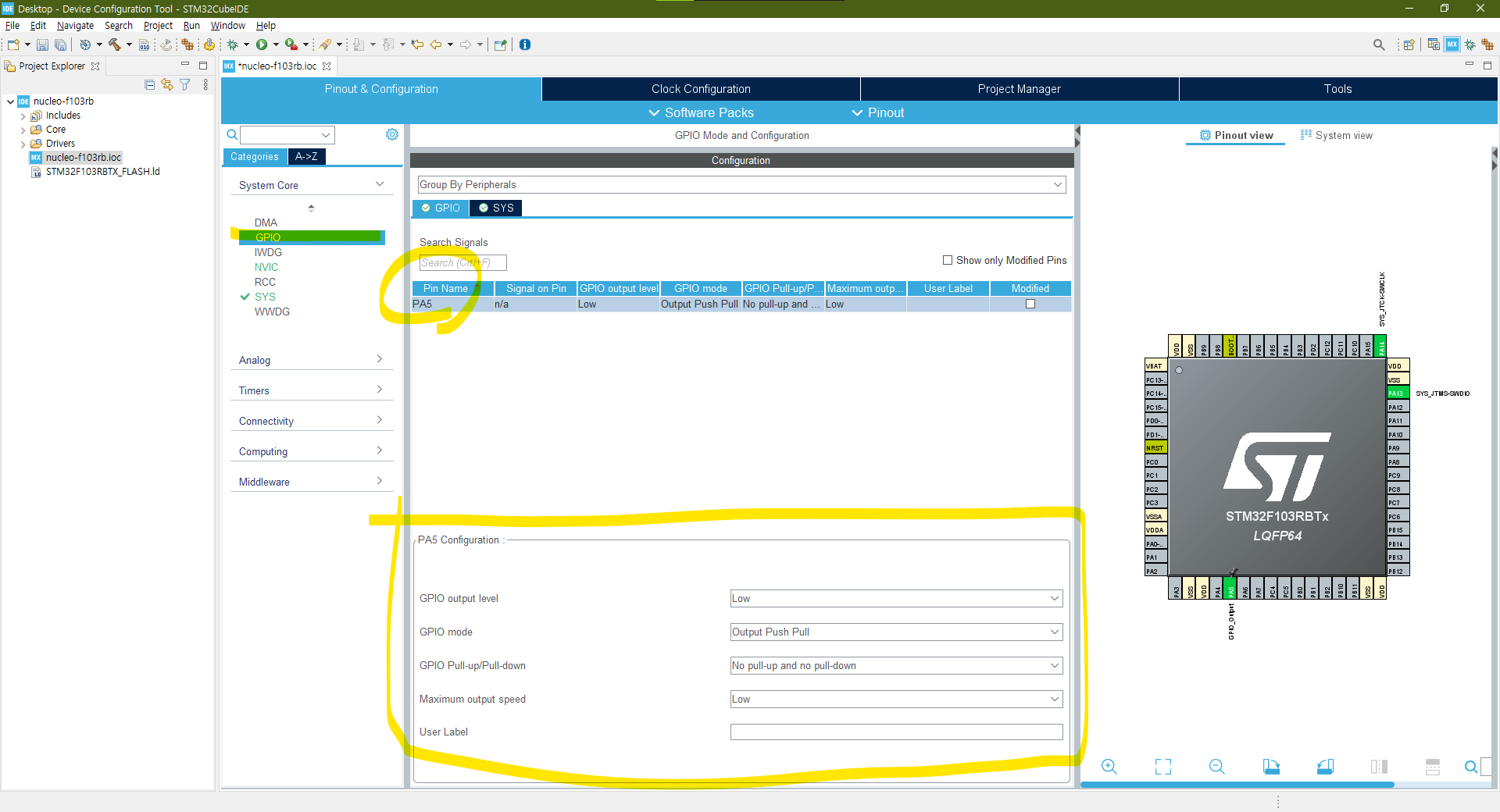Screen dimensions: 1500x812
Task: Click the category settings gear icon
Action: click(392, 134)
